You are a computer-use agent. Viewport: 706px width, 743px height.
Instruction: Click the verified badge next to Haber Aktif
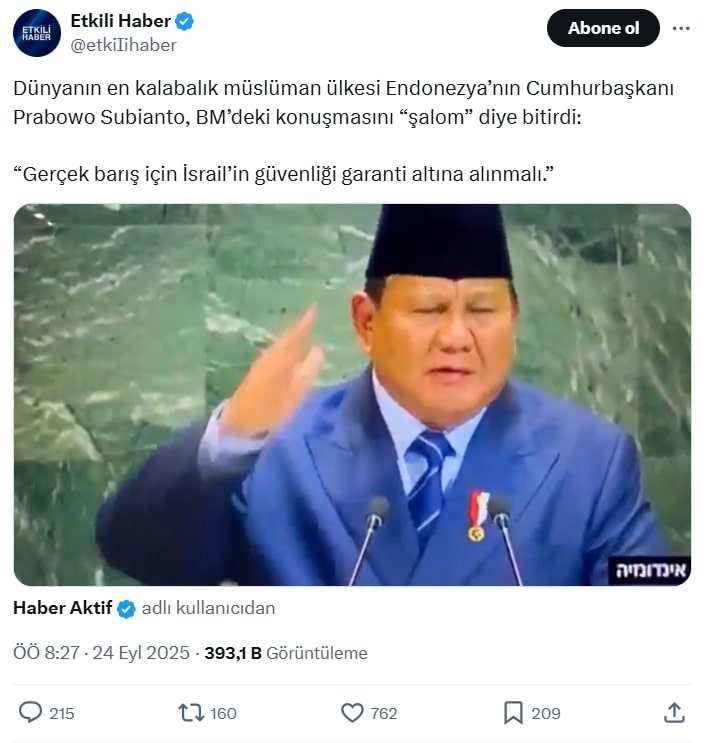pos(126,608)
